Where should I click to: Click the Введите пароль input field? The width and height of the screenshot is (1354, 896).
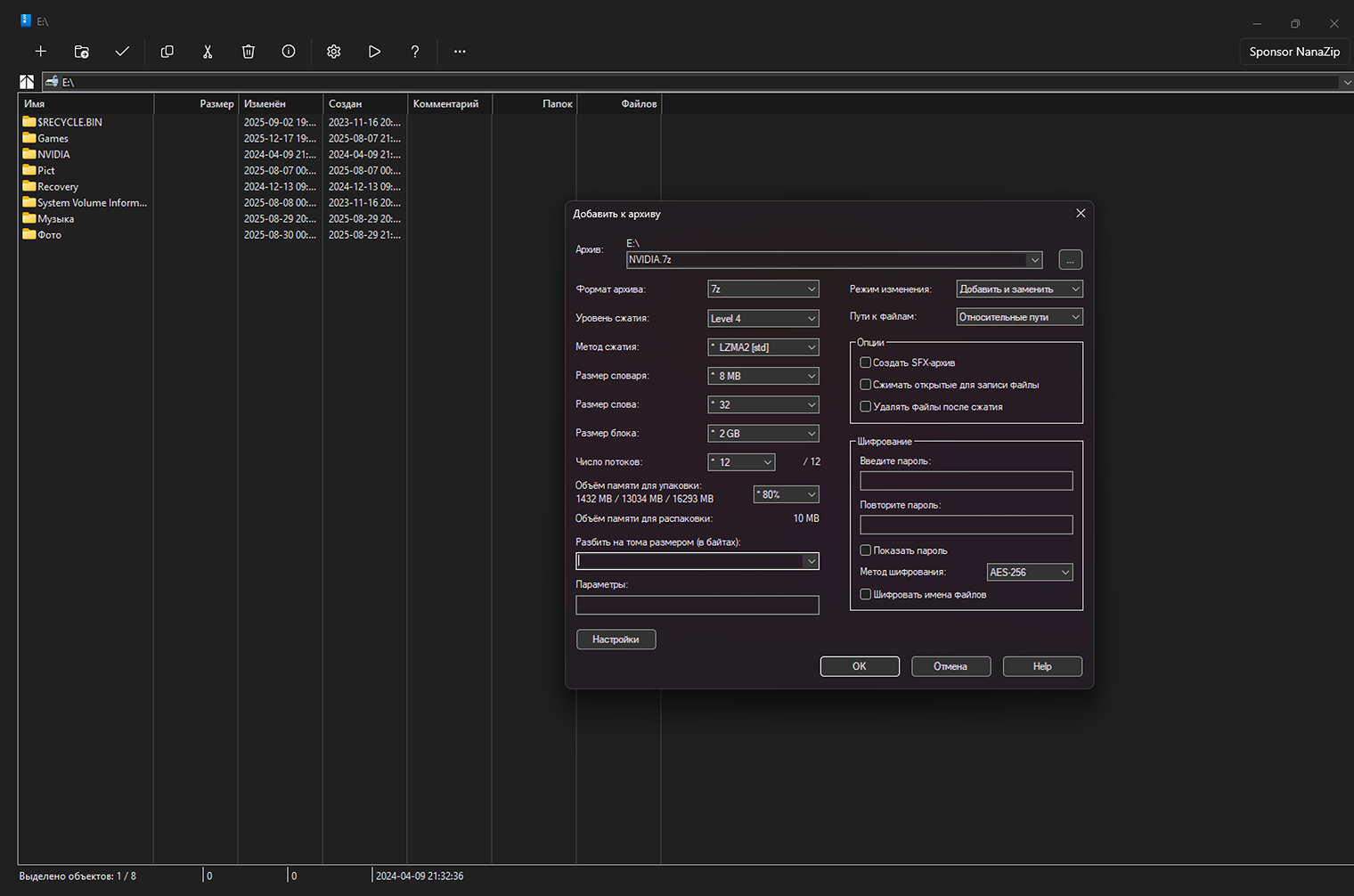[x=966, y=481]
